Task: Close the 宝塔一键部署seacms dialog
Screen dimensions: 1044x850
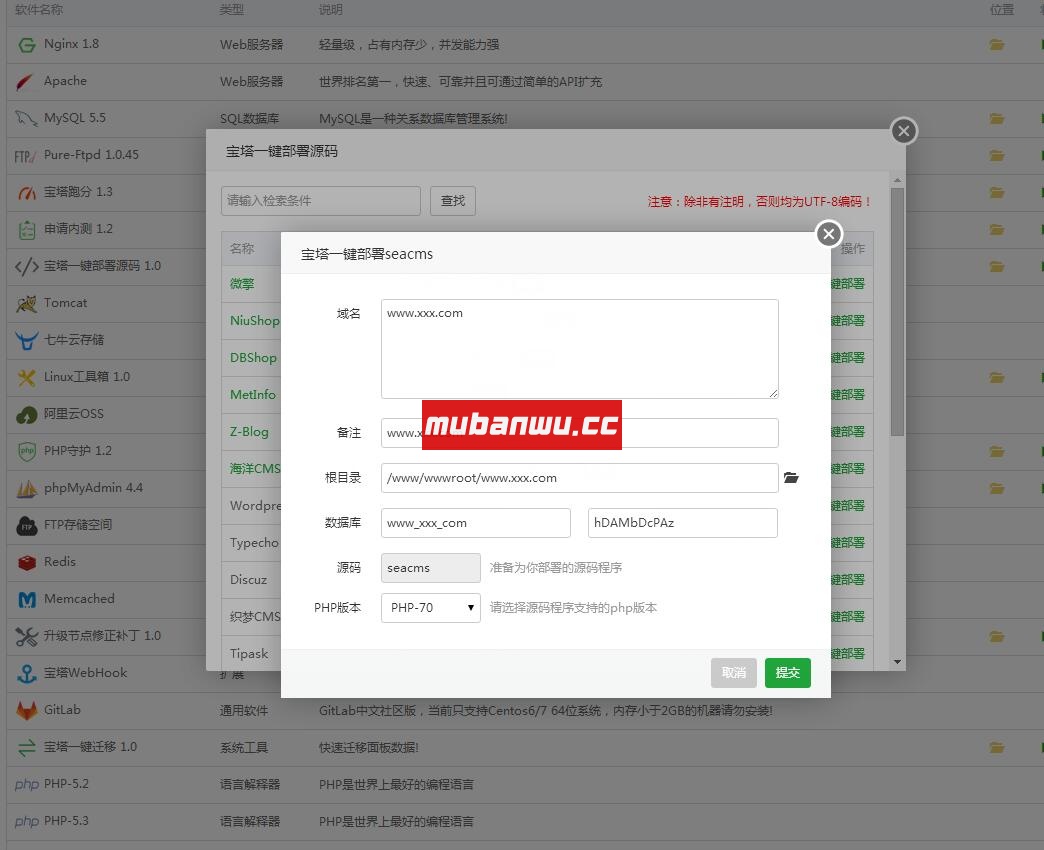Action: coord(829,234)
